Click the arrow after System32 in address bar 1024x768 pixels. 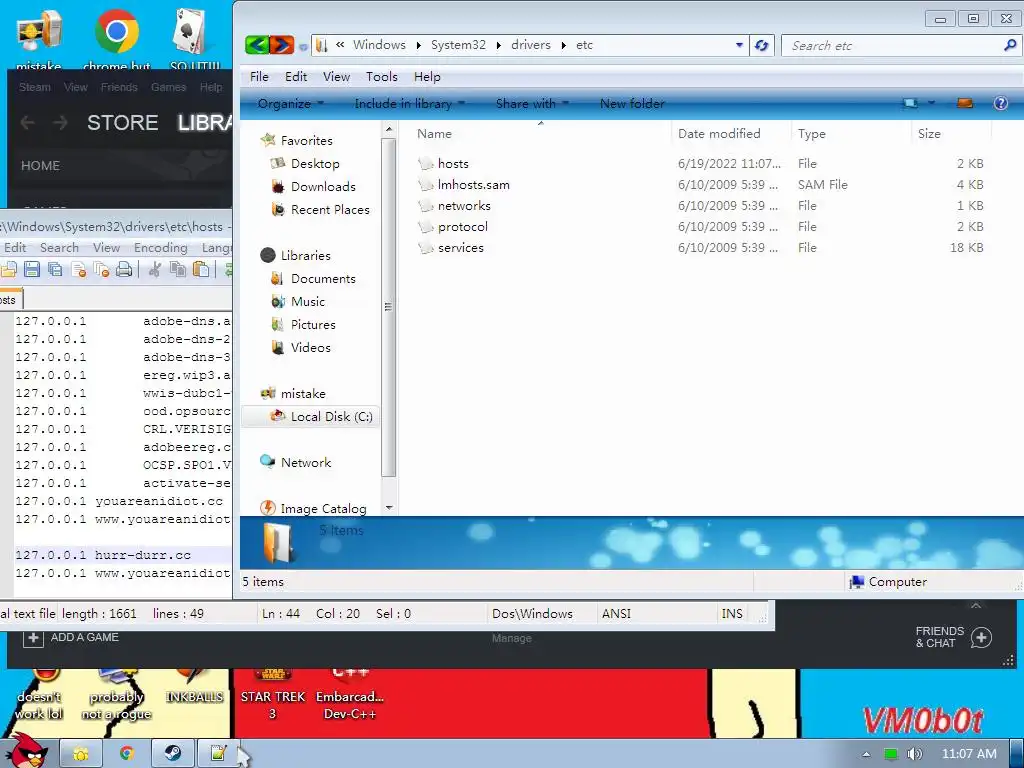click(x=499, y=45)
